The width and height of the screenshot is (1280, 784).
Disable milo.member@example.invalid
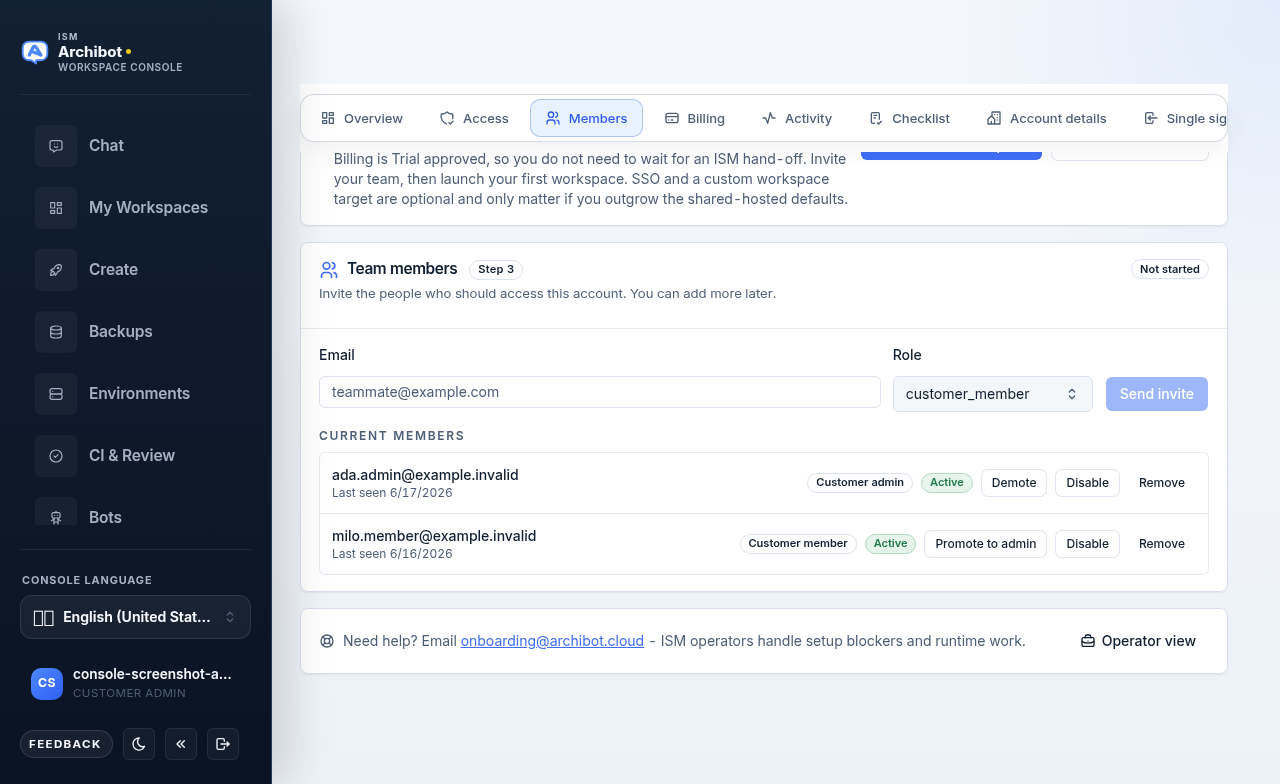tap(1087, 544)
